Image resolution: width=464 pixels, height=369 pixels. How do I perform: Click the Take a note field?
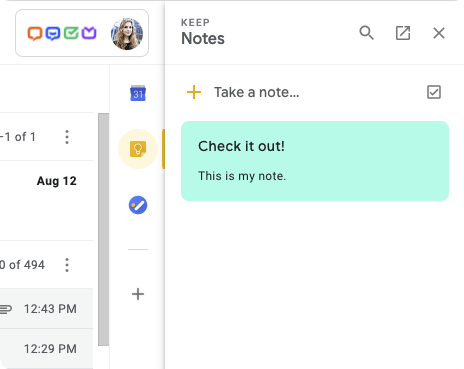pyautogui.click(x=256, y=92)
